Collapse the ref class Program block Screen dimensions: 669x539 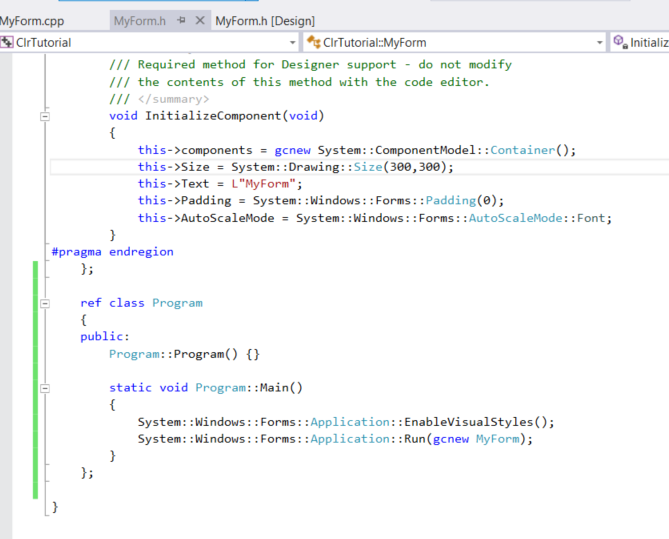[x=44, y=303]
